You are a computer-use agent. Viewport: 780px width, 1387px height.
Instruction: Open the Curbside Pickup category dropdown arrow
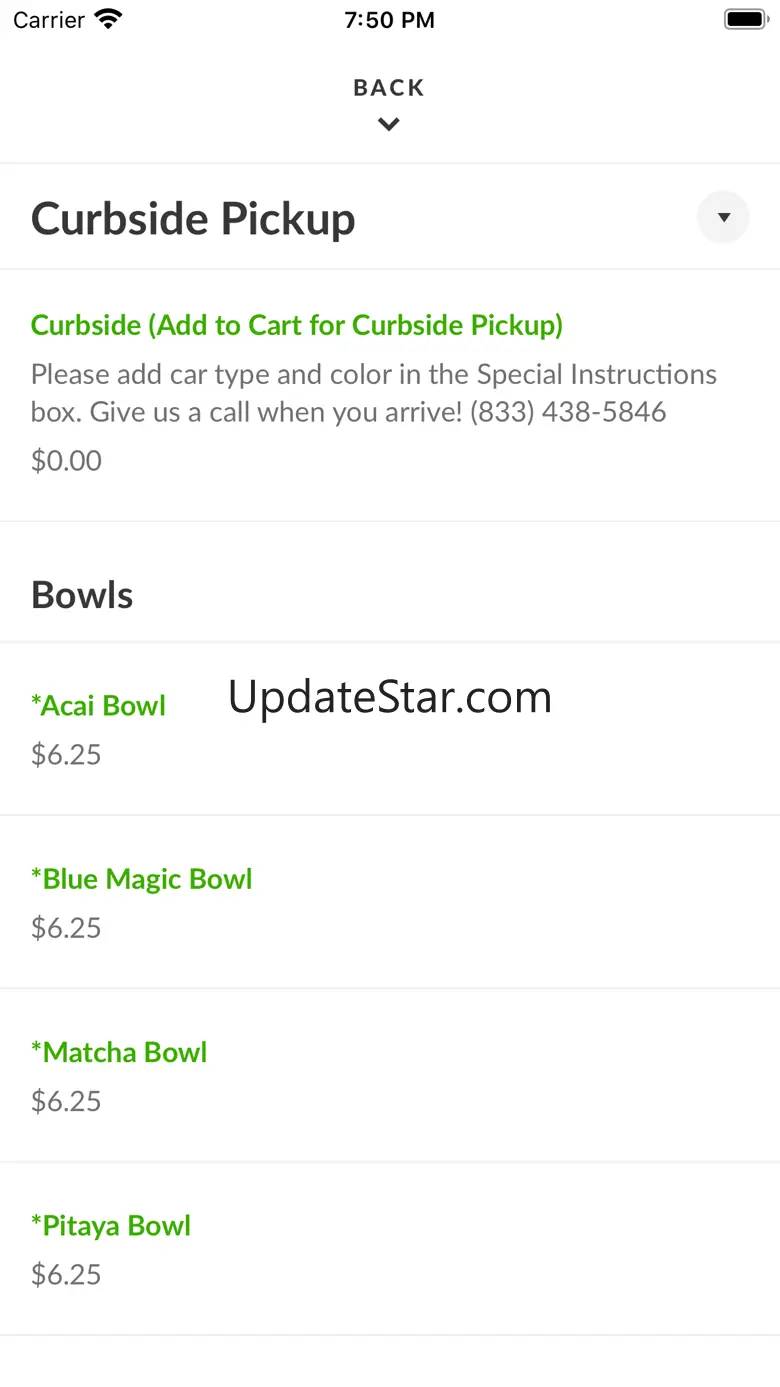point(723,217)
